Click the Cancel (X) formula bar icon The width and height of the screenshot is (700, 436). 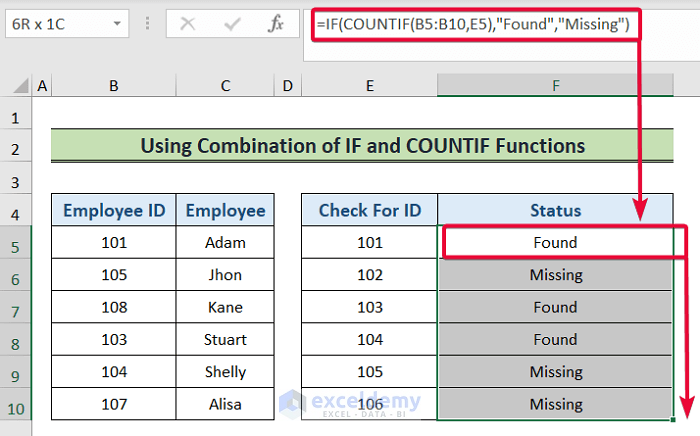tap(187, 24)
